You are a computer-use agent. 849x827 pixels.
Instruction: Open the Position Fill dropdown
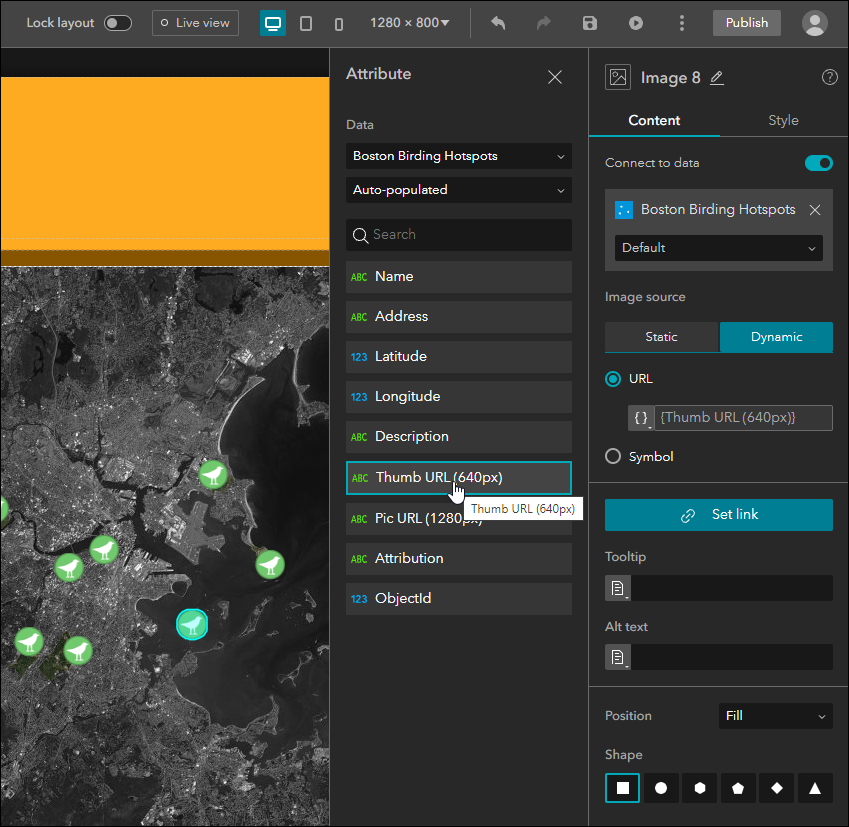pyautogui.click(x=775, y=716)
